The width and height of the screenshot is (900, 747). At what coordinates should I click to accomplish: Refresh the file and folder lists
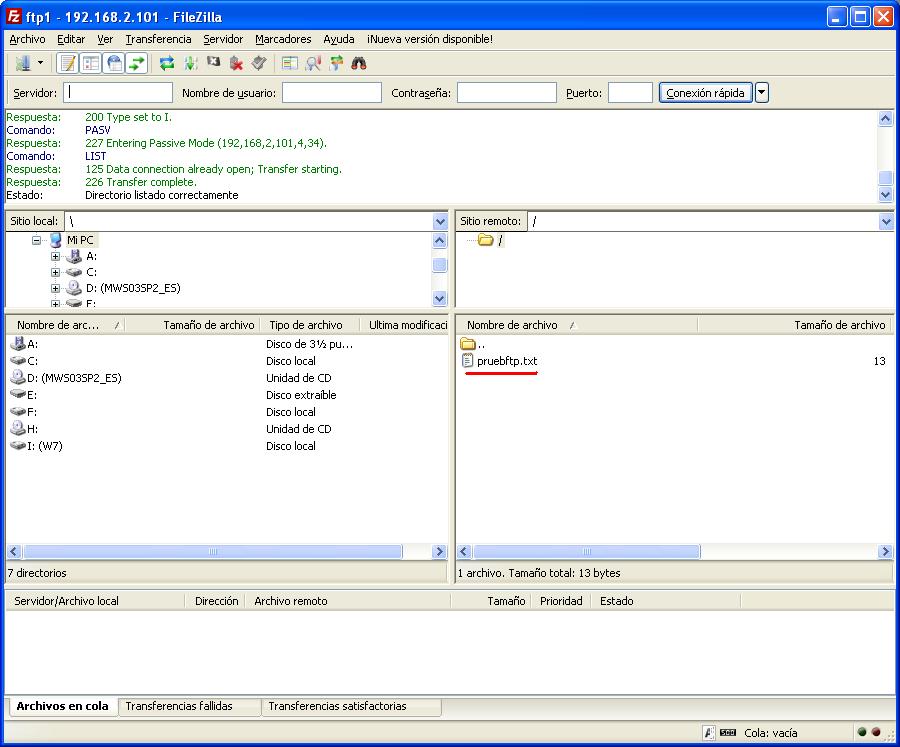(166, 62)
